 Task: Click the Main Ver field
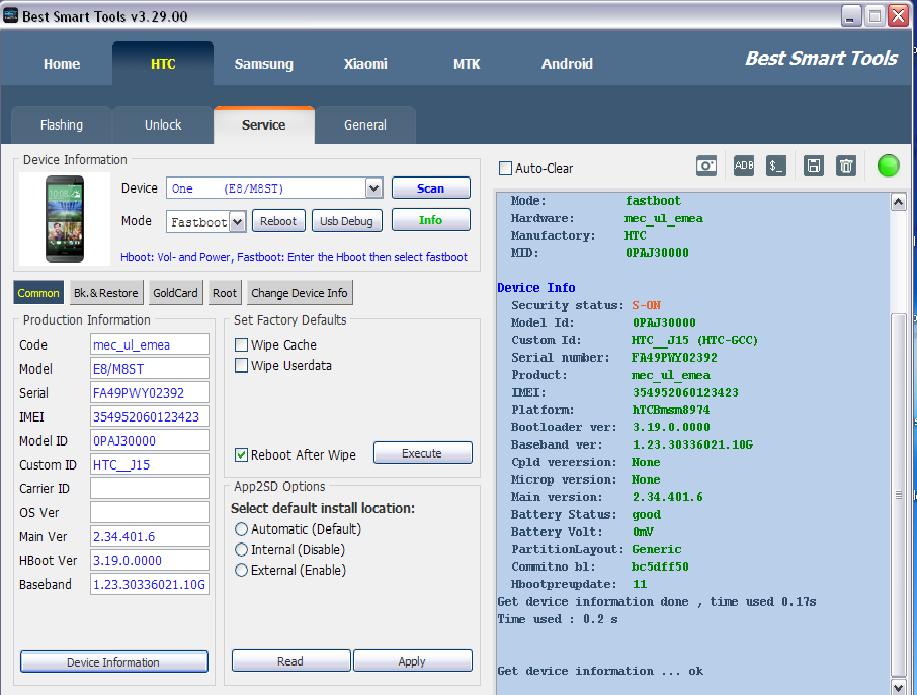point(150,536)
